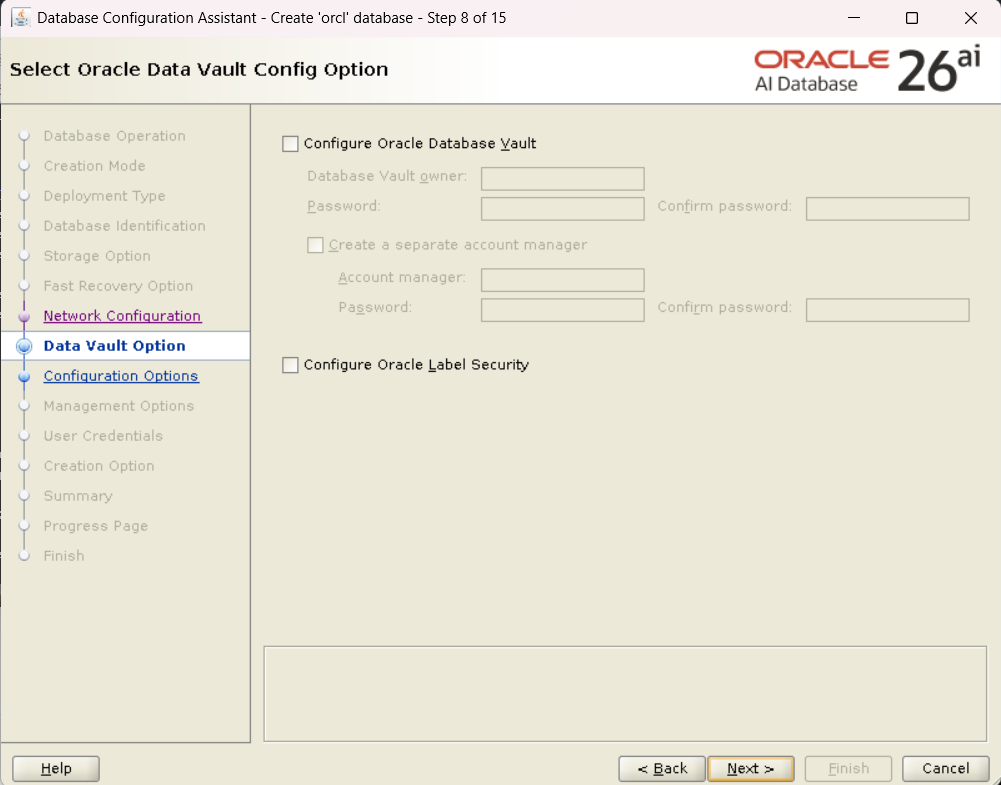
Task: Go to Network Configuration step link
Action: click(x=122, y=316)
